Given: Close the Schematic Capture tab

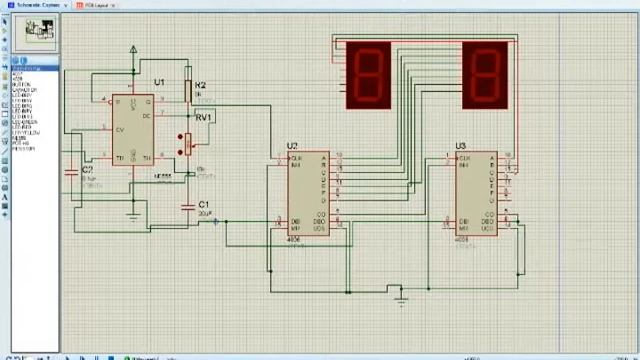Looking at the screenshot, I should pos(65,5).
